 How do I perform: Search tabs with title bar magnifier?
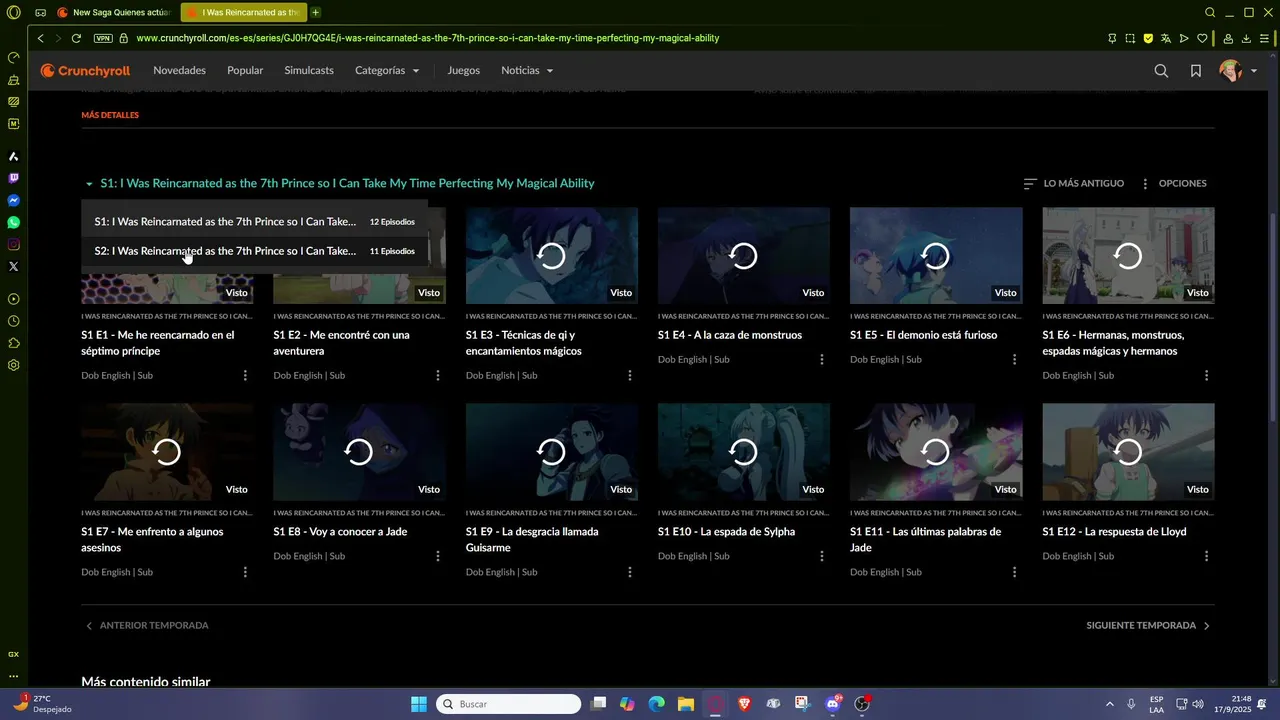[x=1210, y=13]
